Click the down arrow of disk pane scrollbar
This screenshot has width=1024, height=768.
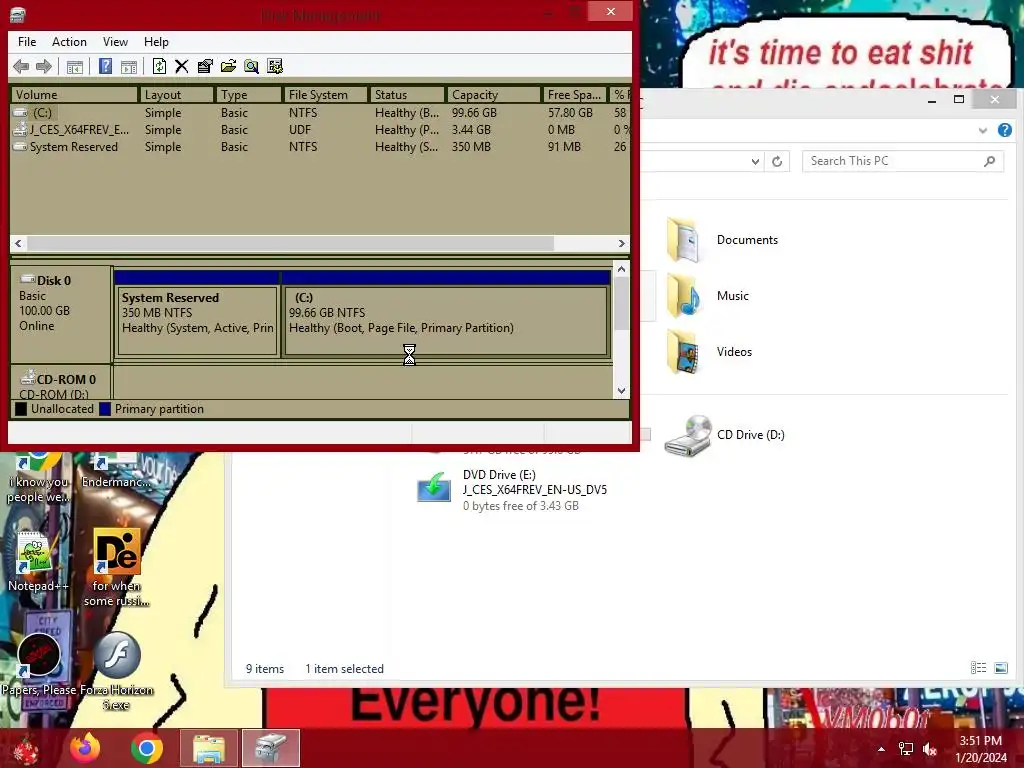(621, 391)
